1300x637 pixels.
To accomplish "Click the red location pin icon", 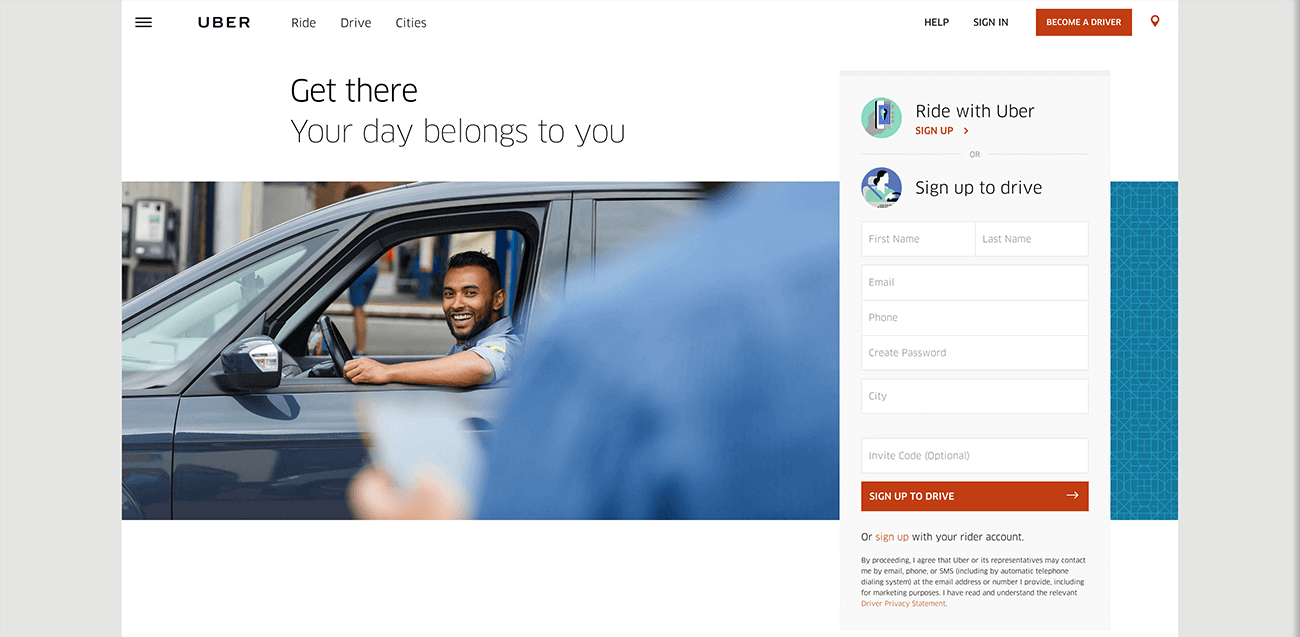I will pos(1155,21).
